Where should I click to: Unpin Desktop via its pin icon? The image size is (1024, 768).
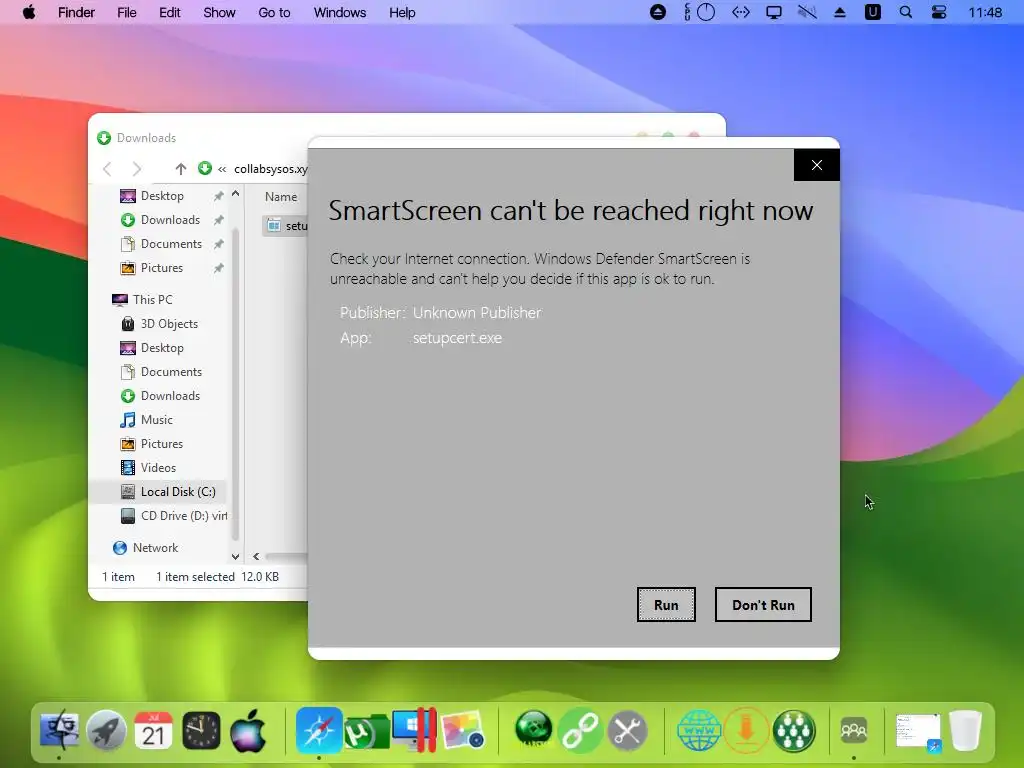[x=218, y=196]
